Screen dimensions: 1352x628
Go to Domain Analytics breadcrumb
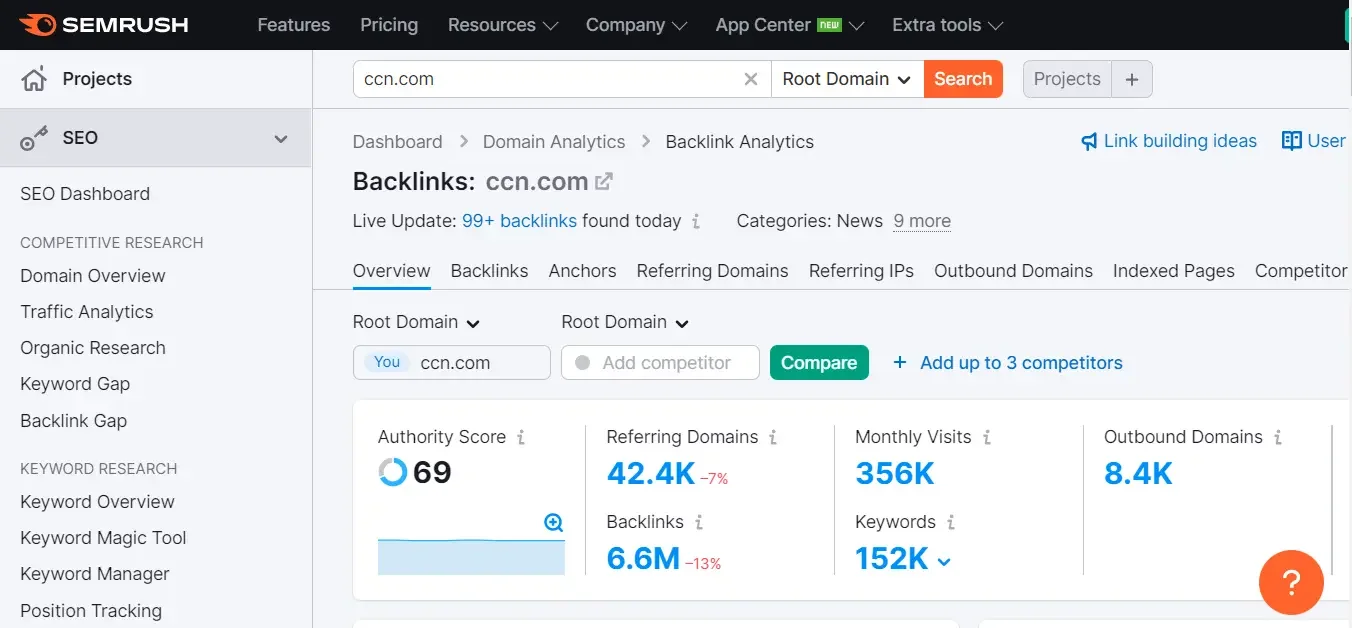pyautogui.click(x=554, y=142)
